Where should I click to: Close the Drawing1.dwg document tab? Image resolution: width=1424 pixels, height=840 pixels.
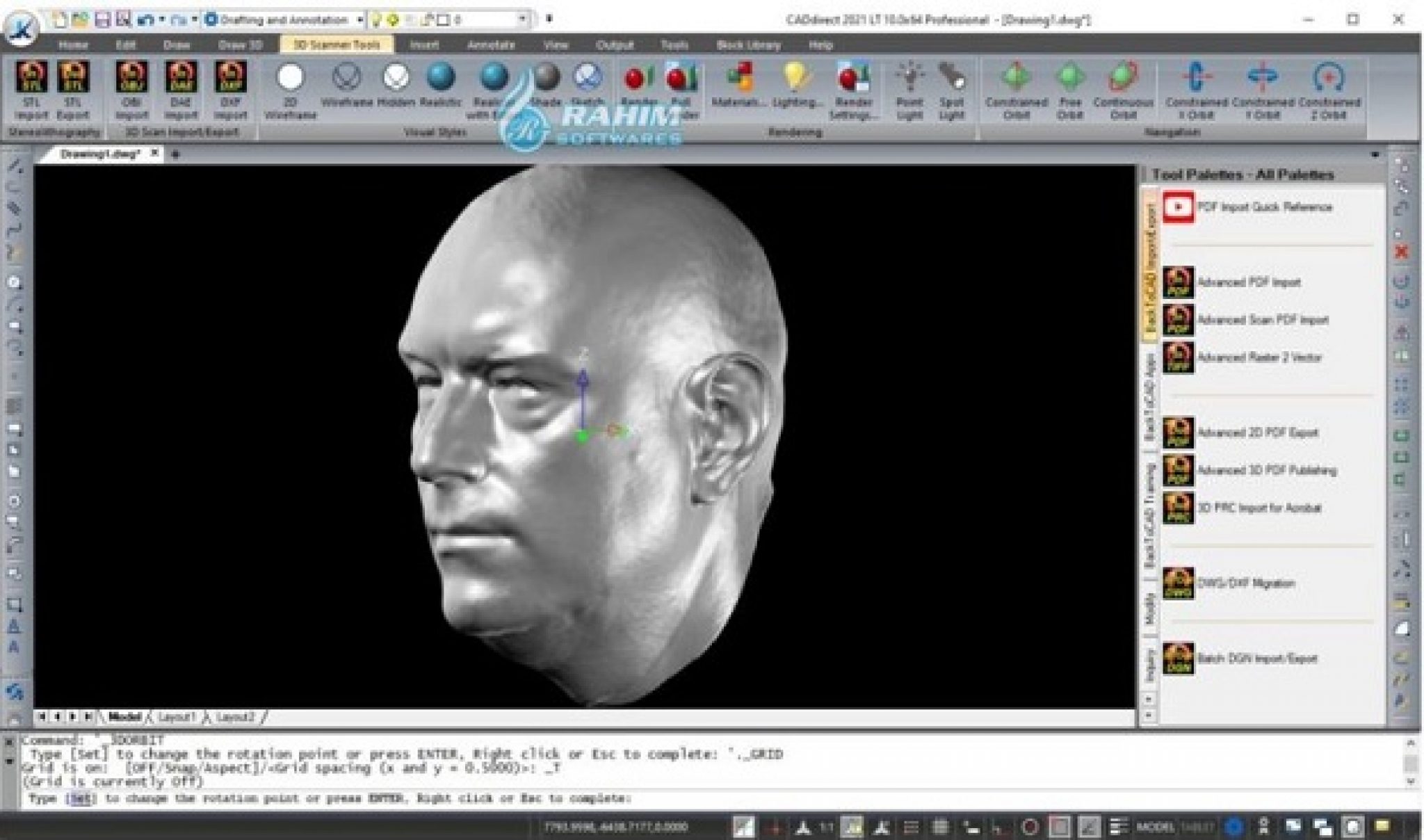point(155,153)
